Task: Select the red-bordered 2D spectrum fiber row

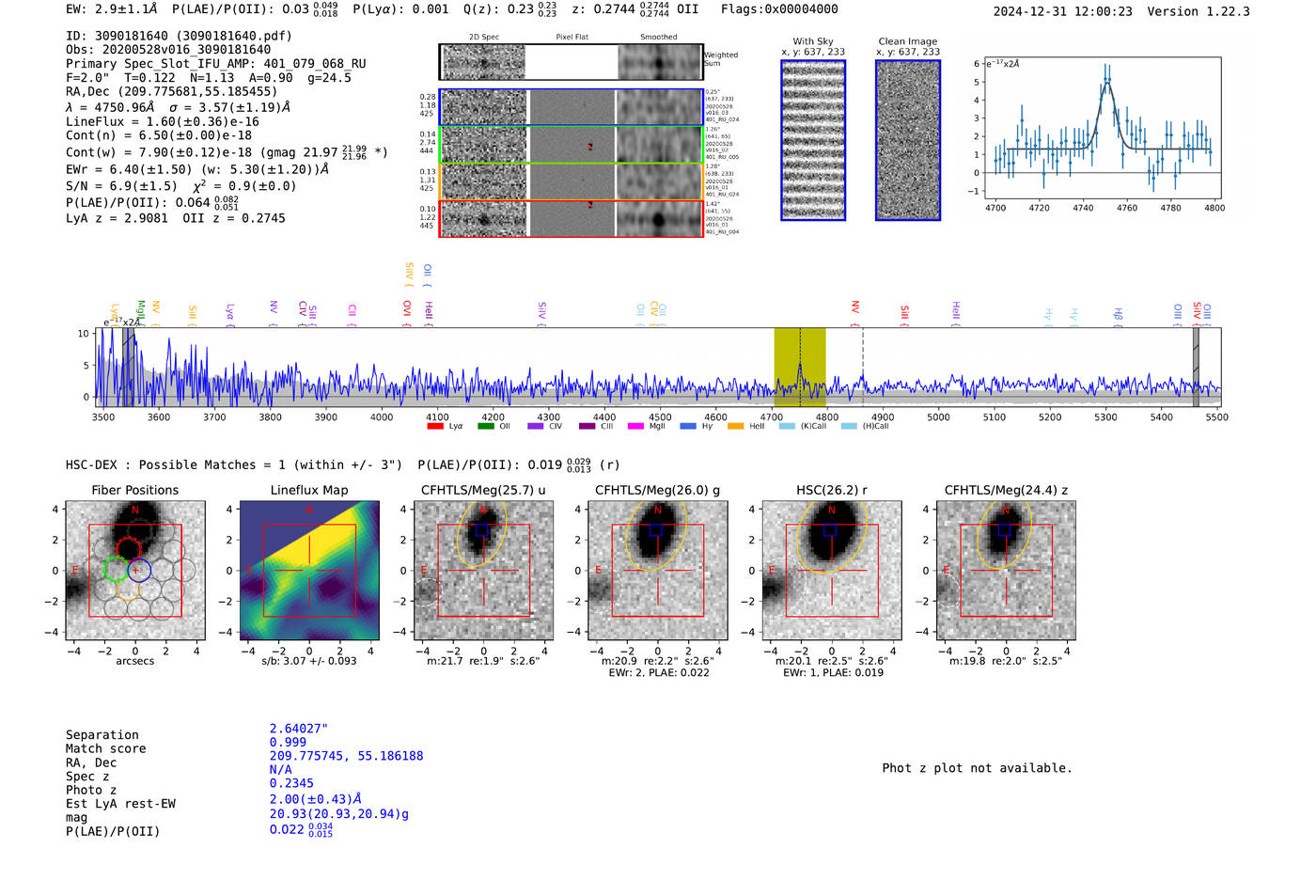Action: click(x=571, y=218)
